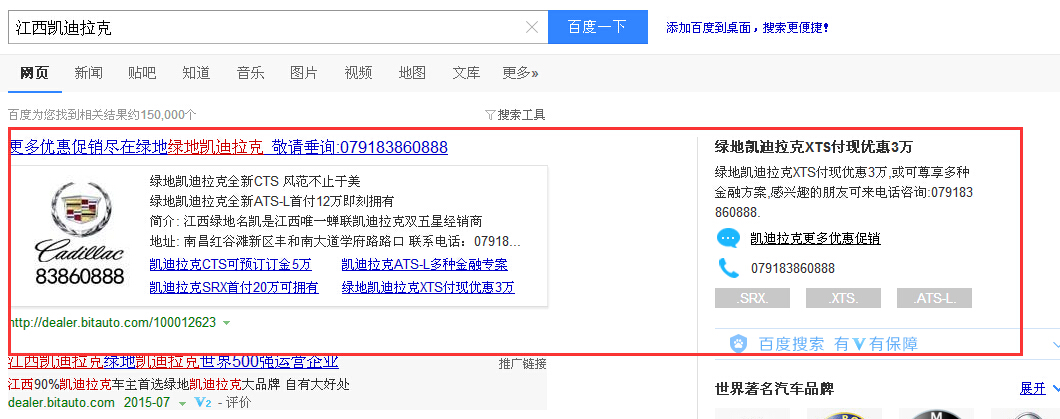Click the line 绿地凯迪拉克全新CTS 风范不止于美
This screenshot has height=419, width=1060.
tap(255, 181)
